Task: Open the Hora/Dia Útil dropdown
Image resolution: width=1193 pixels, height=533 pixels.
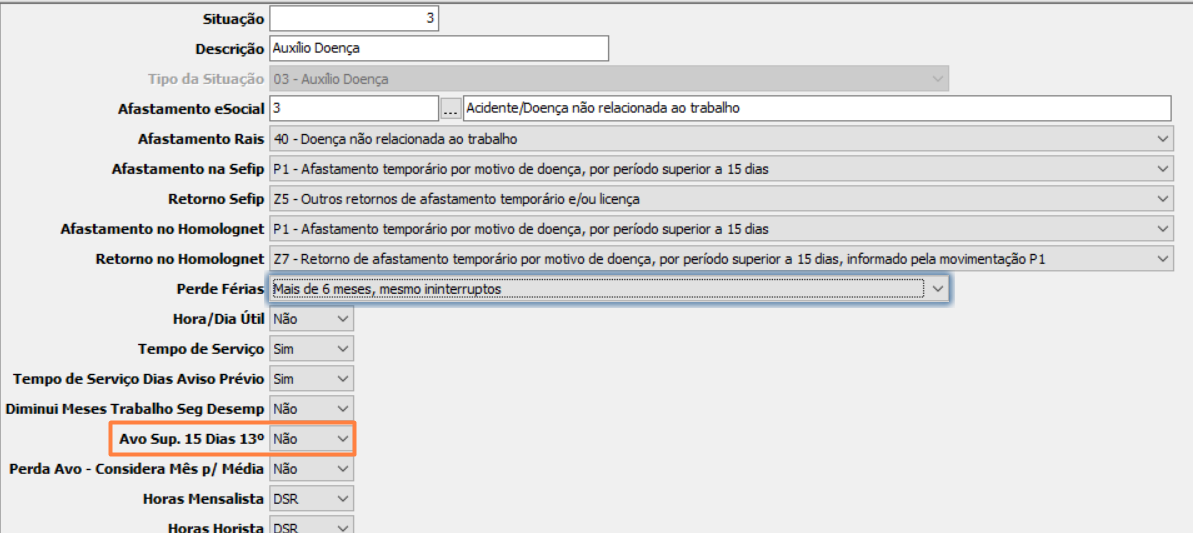Action: 311,319
